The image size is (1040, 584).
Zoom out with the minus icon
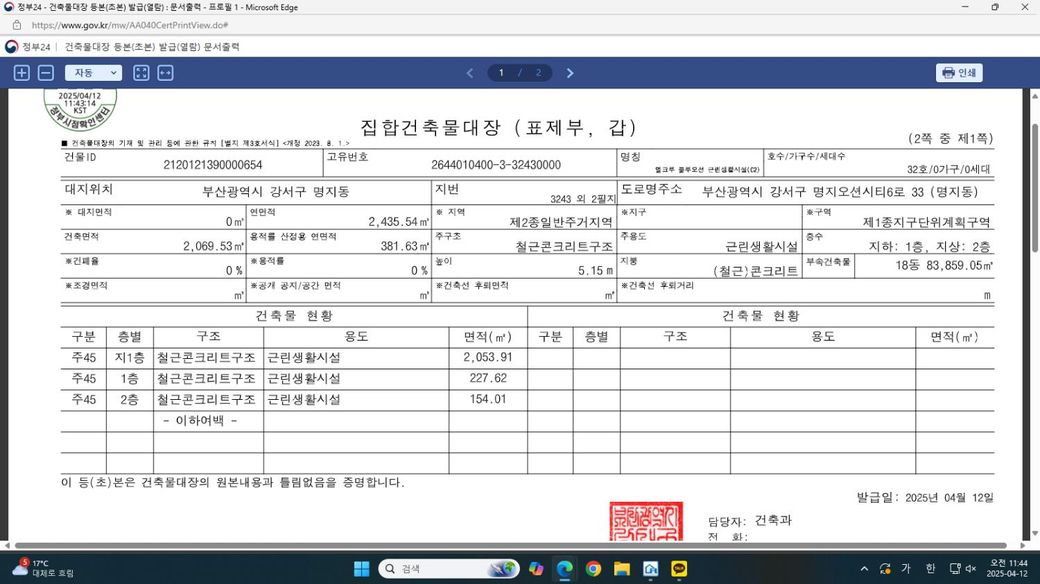tap(46, 73)
